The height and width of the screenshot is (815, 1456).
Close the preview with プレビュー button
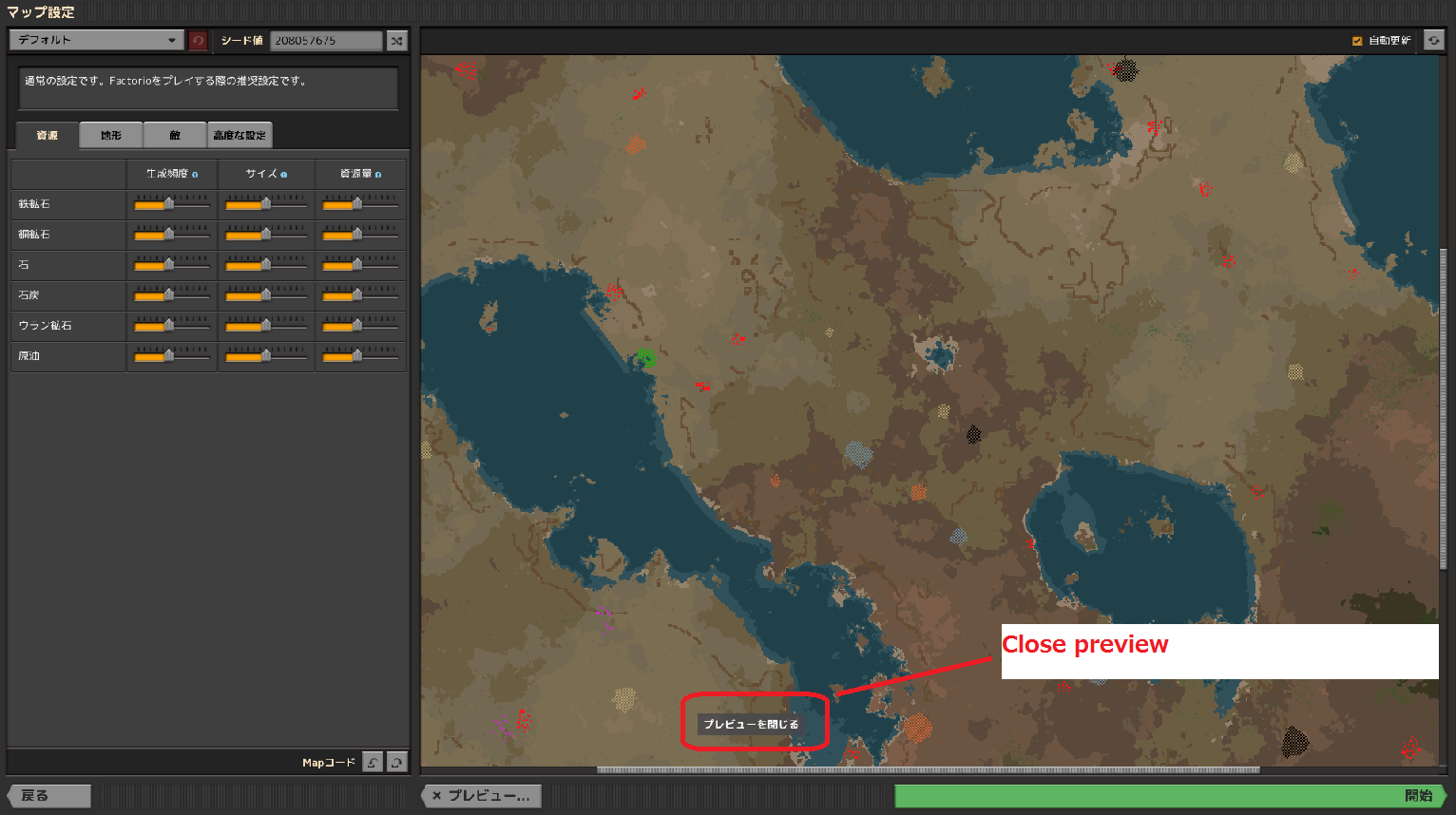pyautogui.click(x=482, y=796)
